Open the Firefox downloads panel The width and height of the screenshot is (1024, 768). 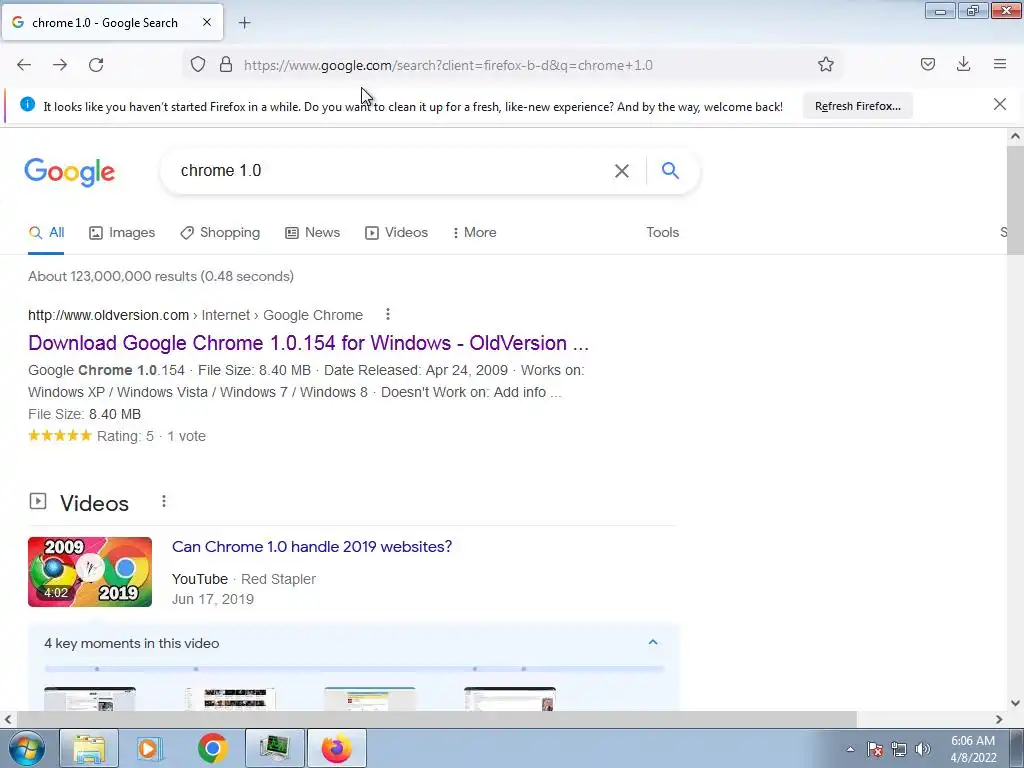pos(963,64)
